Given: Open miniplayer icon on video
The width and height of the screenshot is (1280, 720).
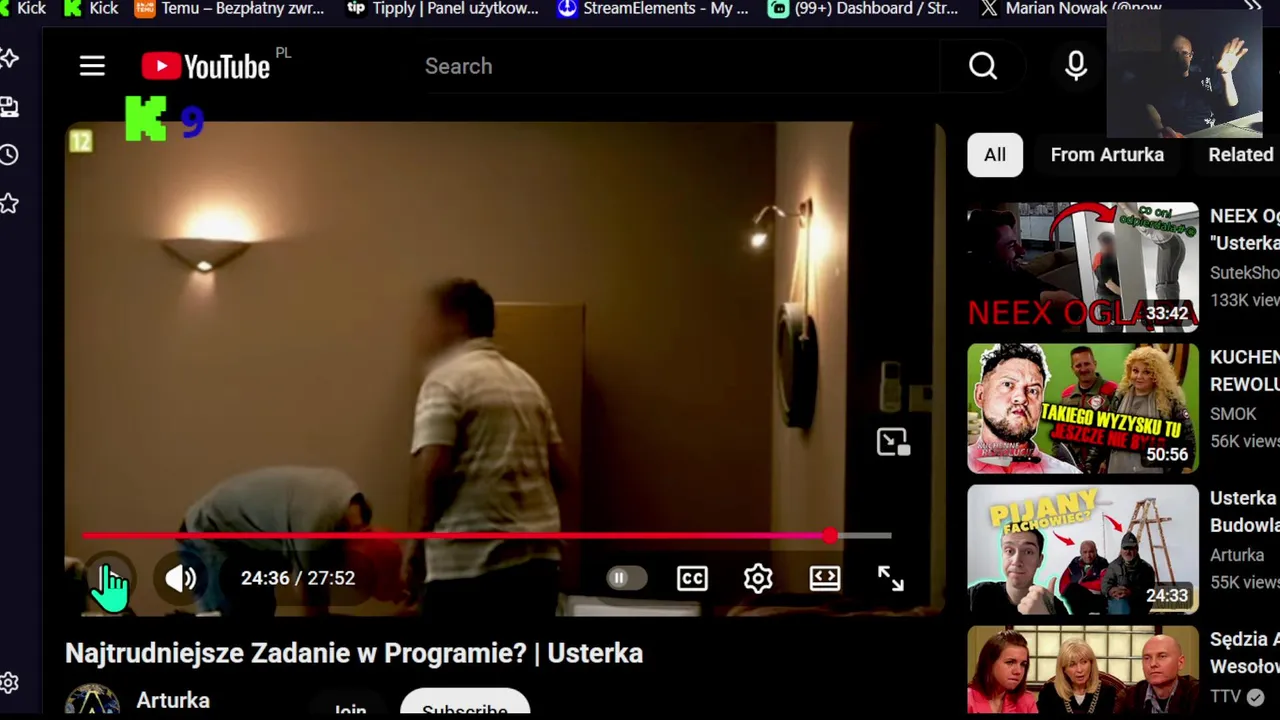Looking at the screenshot, I should [893, 442].
